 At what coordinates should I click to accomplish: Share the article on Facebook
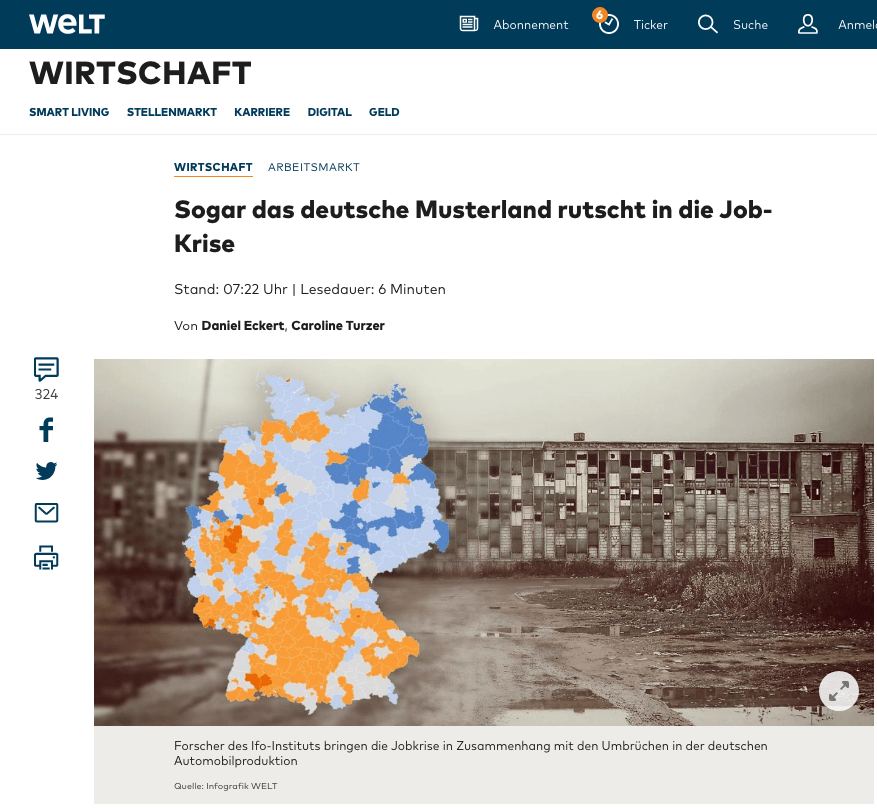coord(46,430)
